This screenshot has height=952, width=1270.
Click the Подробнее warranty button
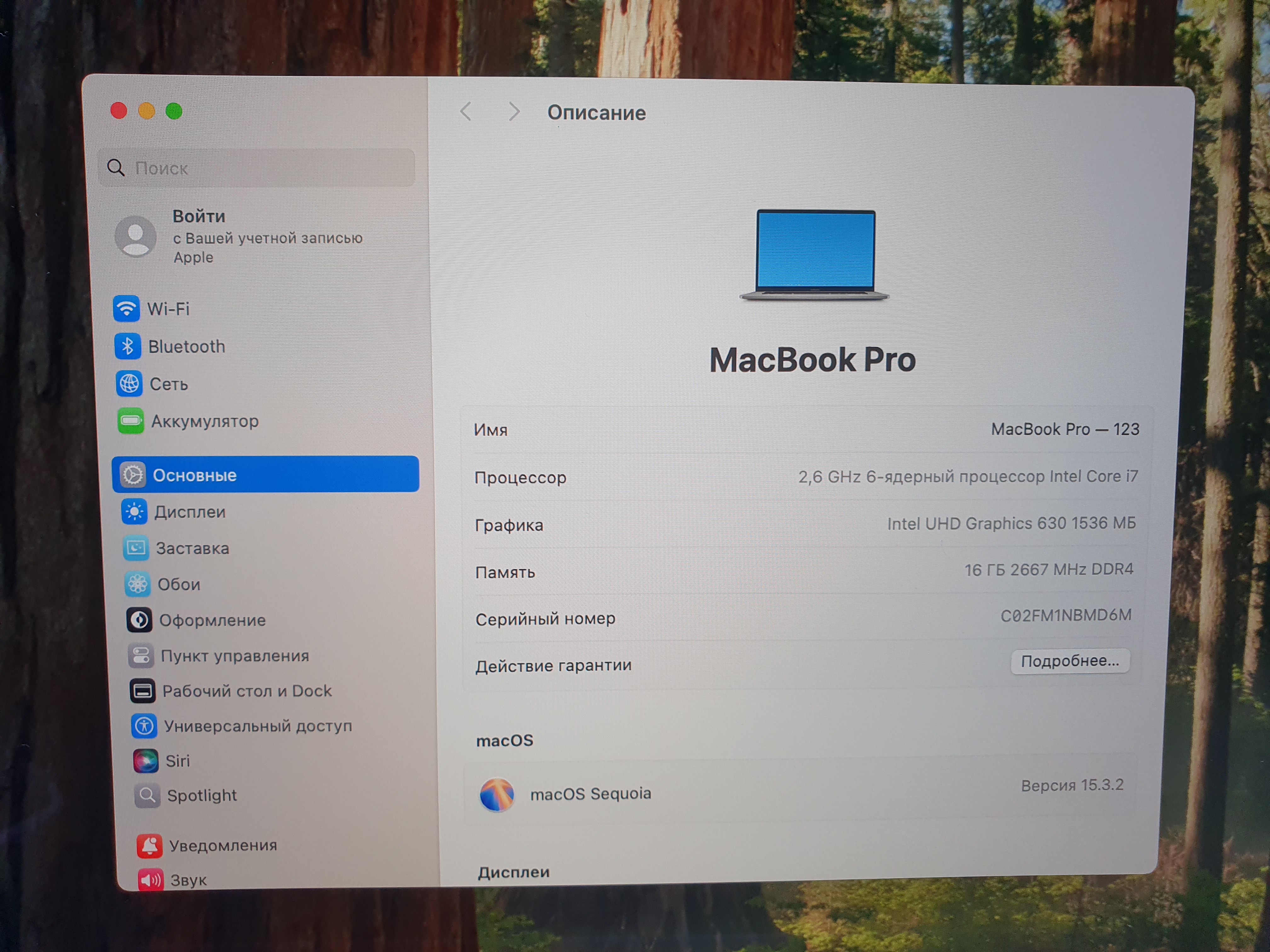(1069, 661)
